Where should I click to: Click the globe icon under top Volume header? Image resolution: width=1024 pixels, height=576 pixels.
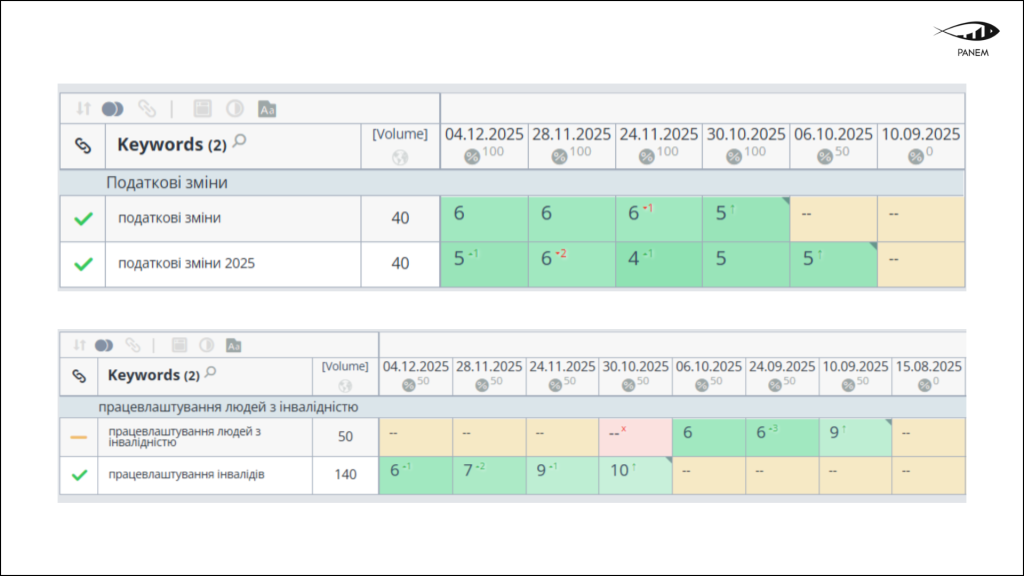coord(400,157)
